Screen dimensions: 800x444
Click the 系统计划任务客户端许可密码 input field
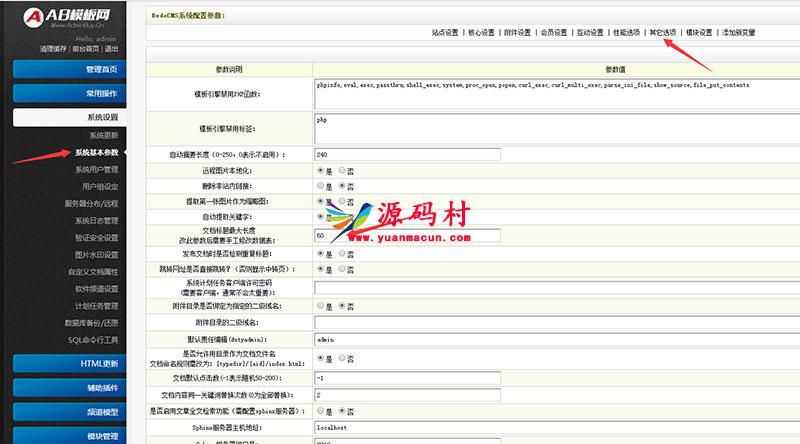point(557,288)
